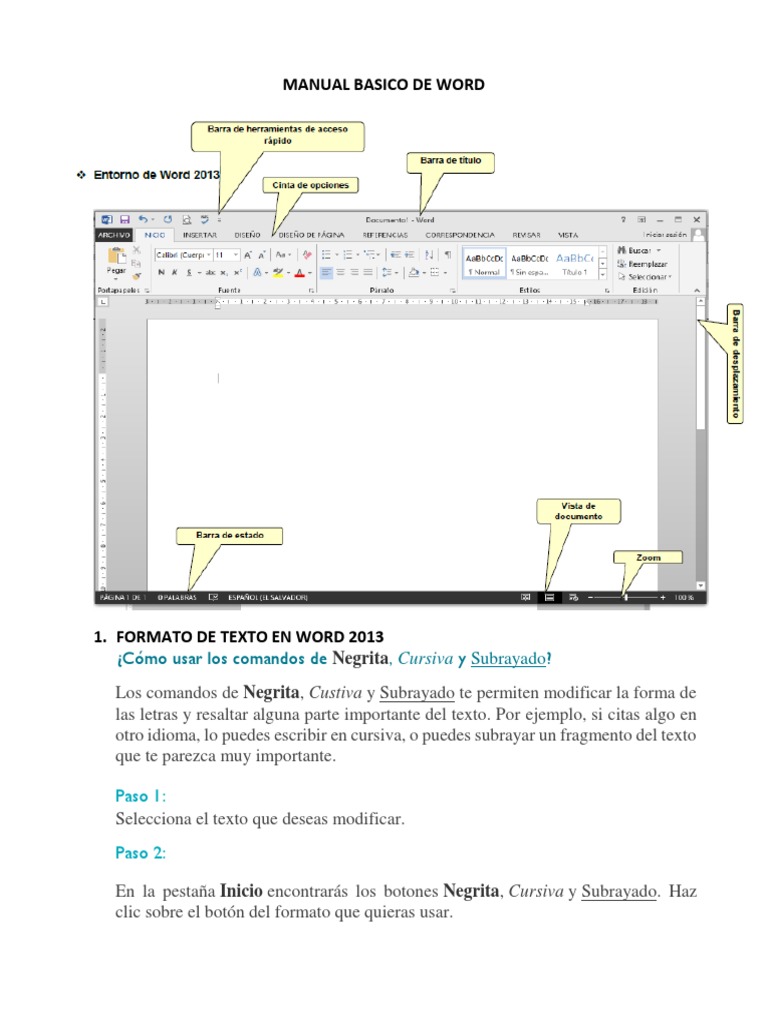Switch to the DISEÑO DE PÁGINA tab
The width and height of the screenshot is (768, 1024).
[x=312, y=235]
